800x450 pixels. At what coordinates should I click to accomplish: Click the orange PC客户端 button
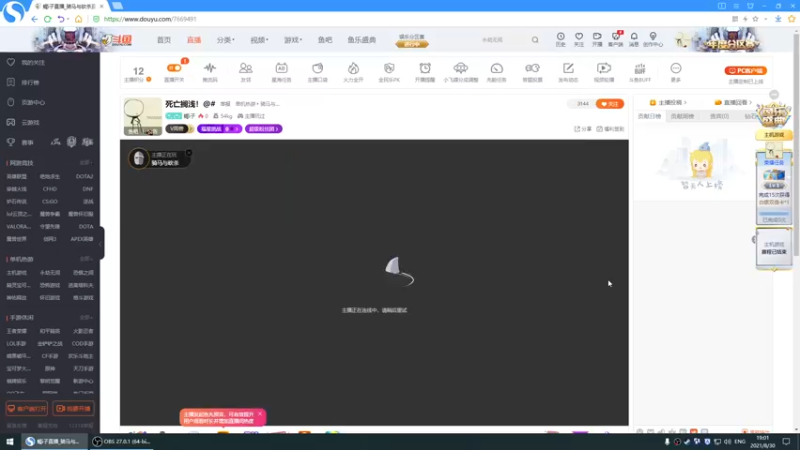746,70
